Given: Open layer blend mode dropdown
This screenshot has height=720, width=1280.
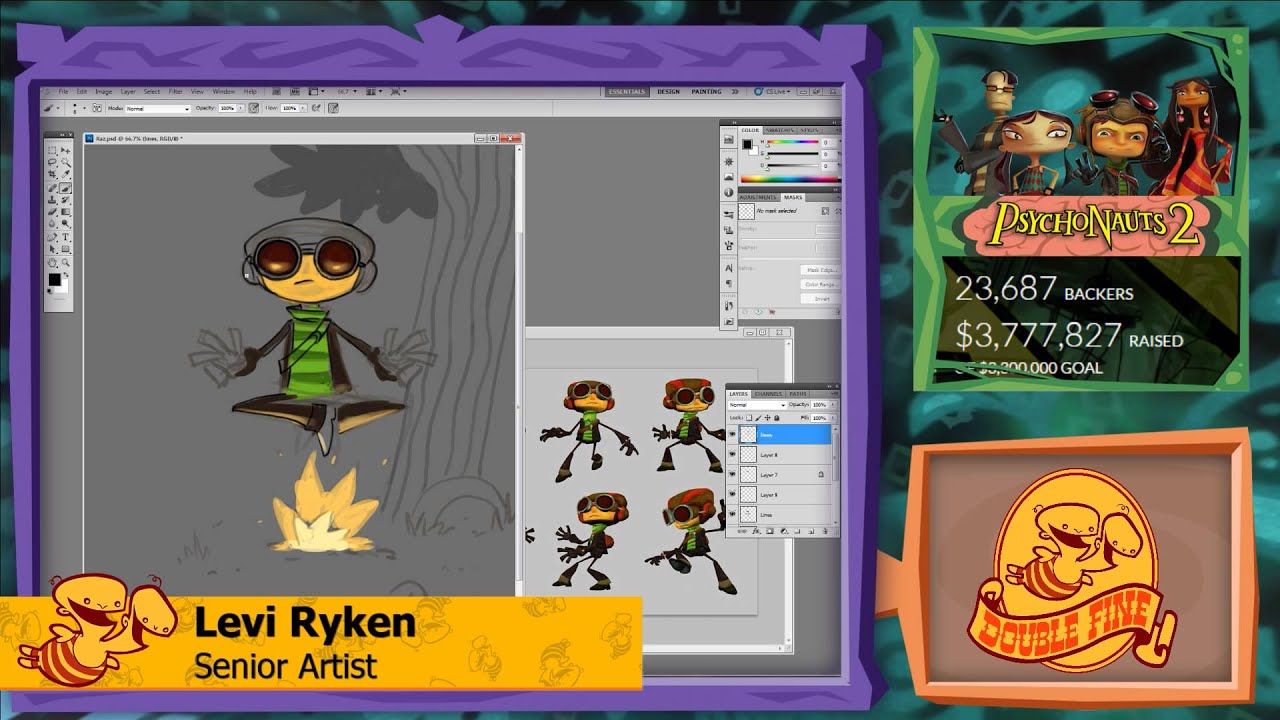Looking at the screenshot, I should click(758, 405).
